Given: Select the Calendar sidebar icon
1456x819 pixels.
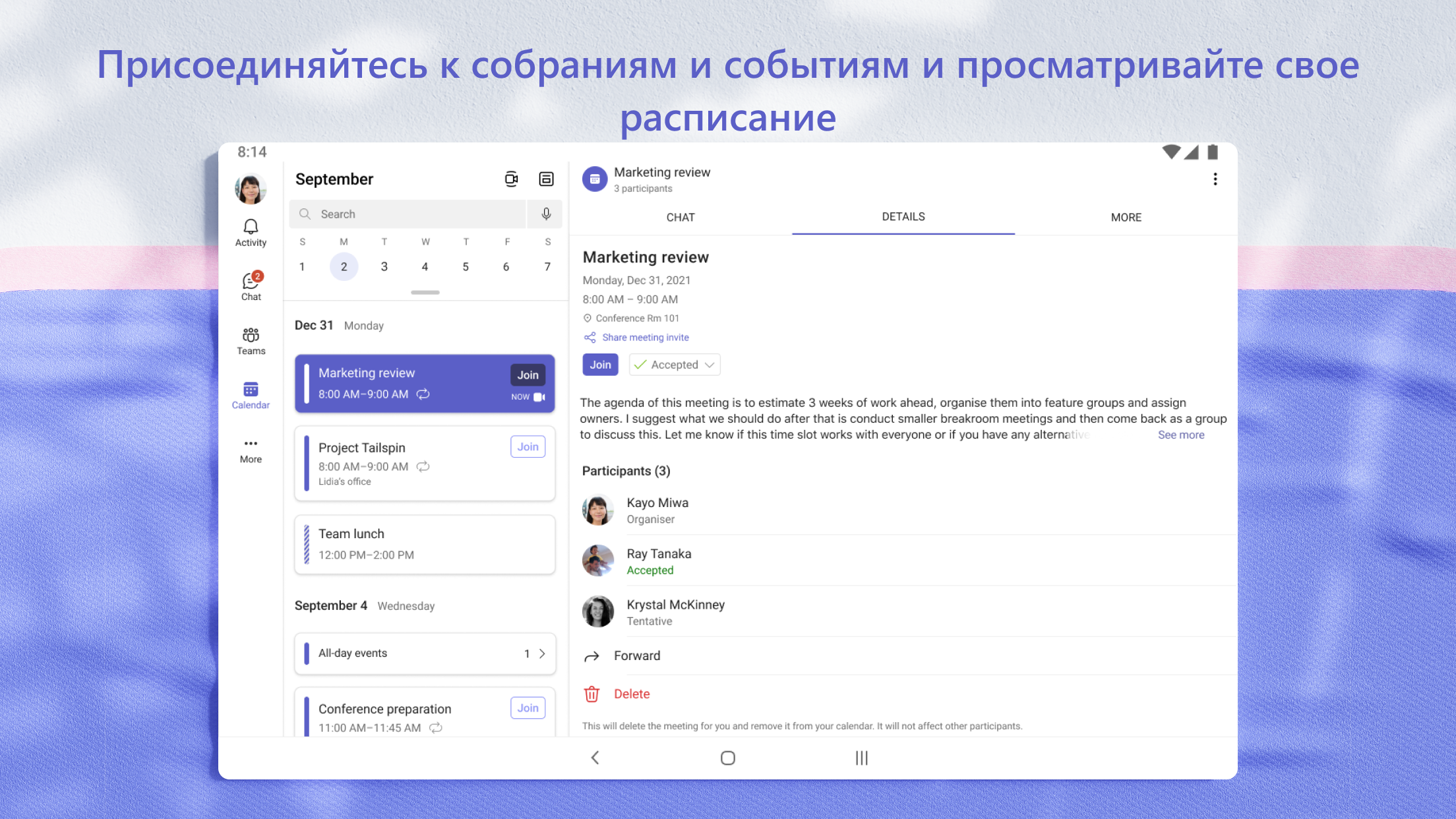Looking at the screenshot, I should [251, 389].
